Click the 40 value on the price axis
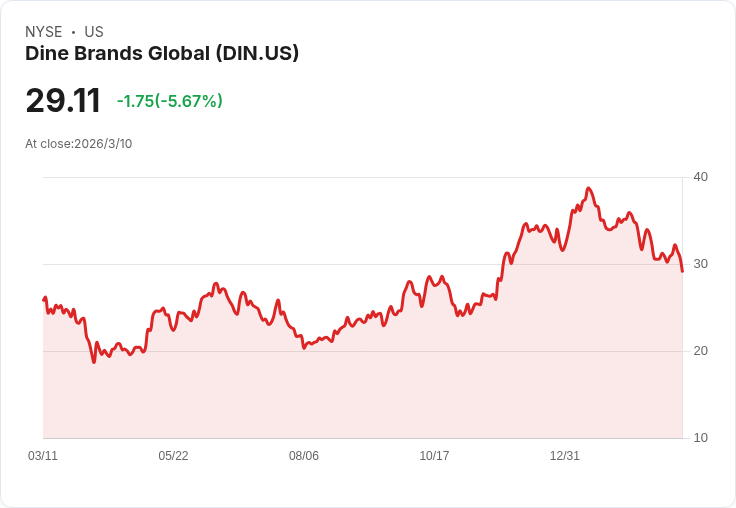 [x=700, y=177]
